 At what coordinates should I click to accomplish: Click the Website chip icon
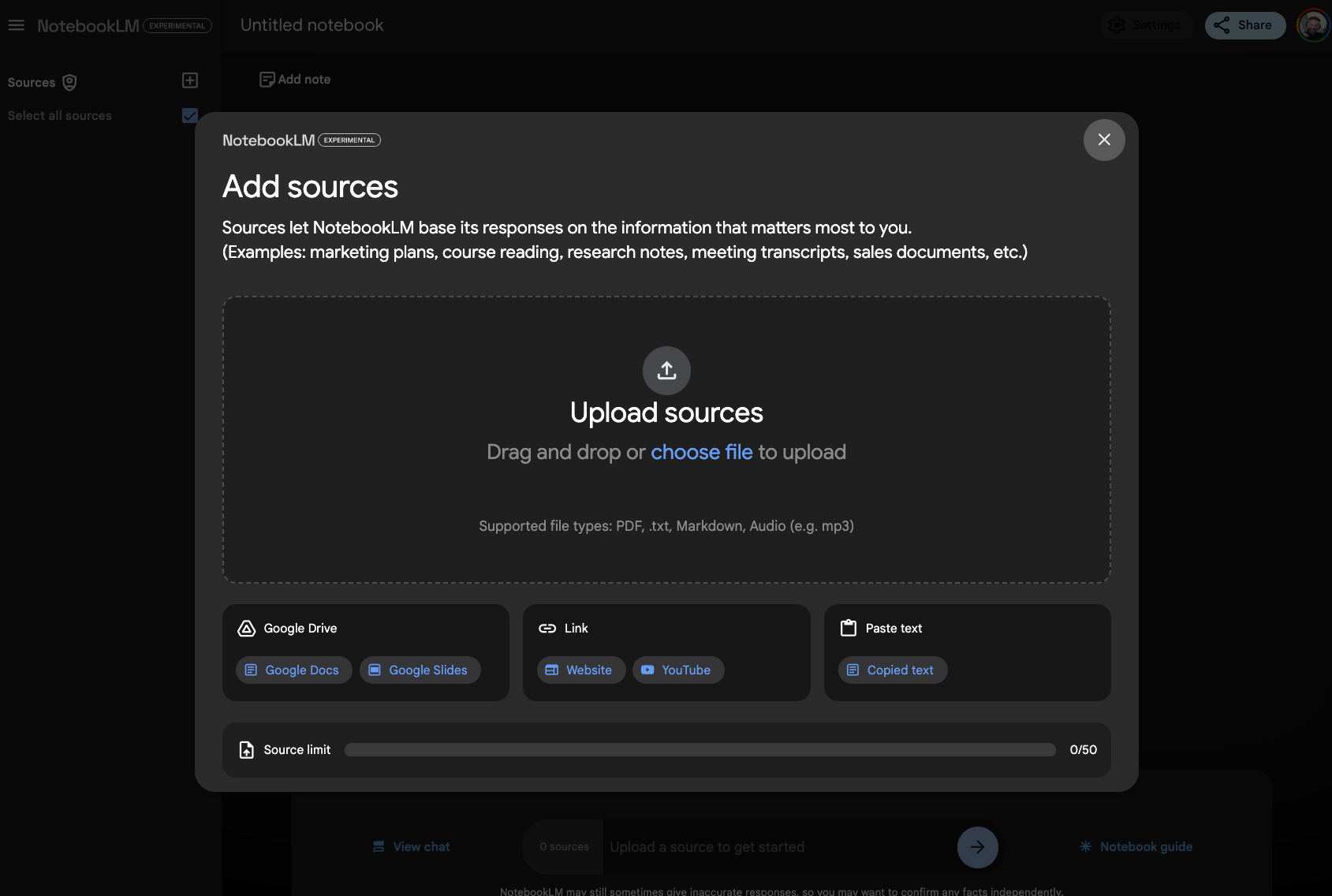coord(552,670)
